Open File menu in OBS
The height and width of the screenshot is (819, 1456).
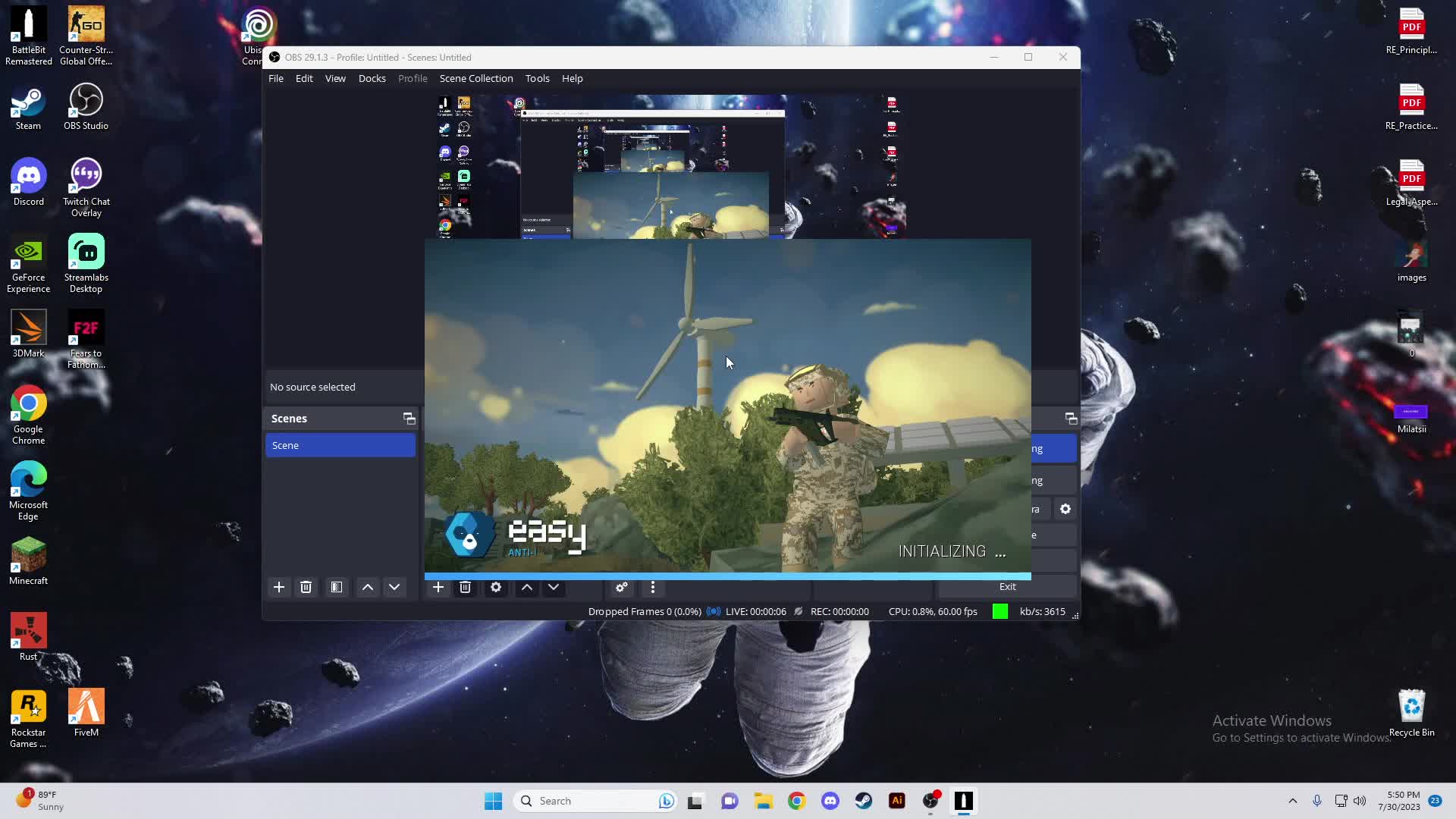(276, 78)
